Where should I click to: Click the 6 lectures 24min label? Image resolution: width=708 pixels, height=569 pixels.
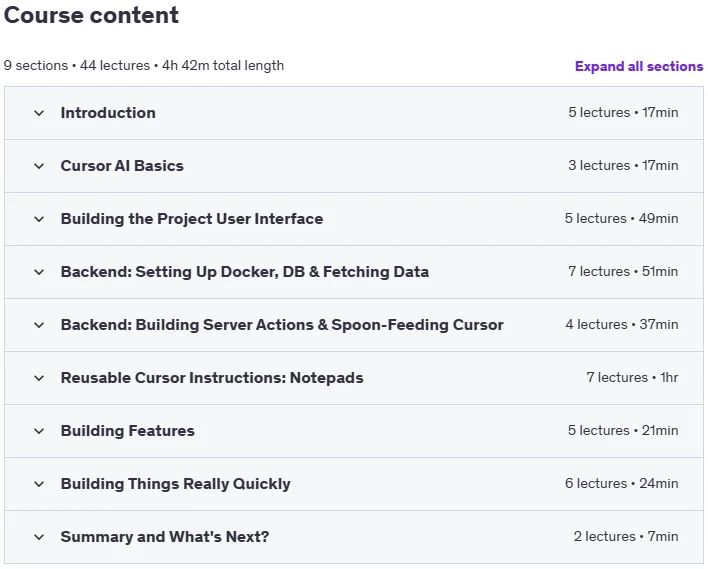click(x=622, y=483)
